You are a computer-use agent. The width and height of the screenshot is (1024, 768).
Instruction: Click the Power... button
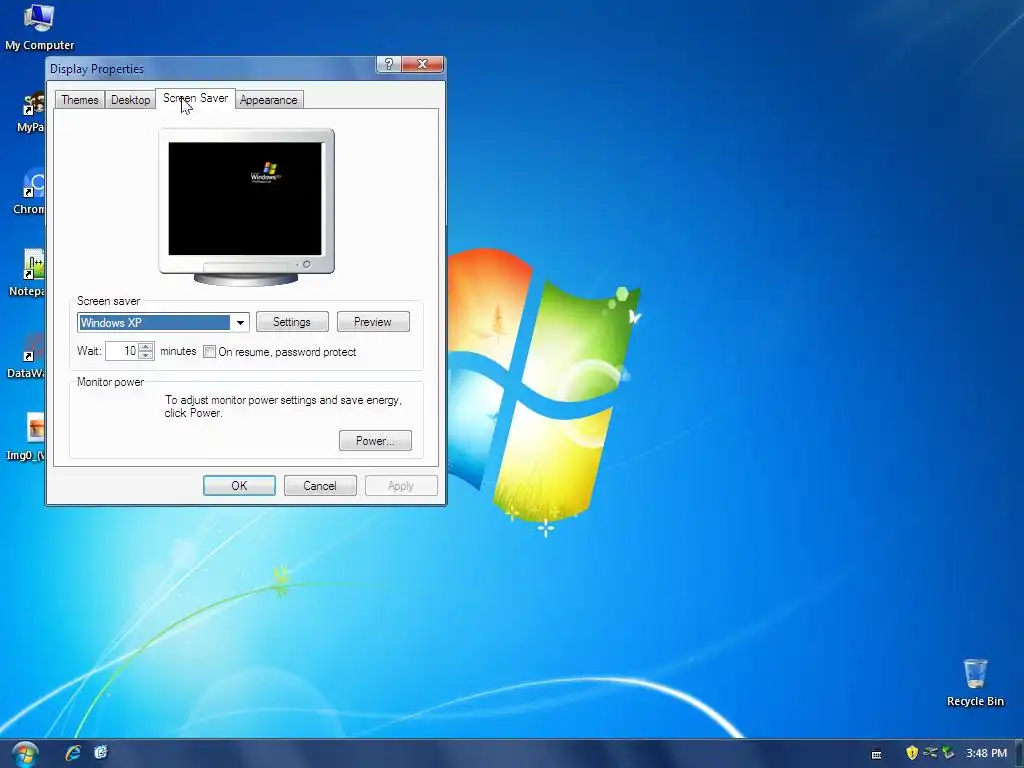point(376,441)
